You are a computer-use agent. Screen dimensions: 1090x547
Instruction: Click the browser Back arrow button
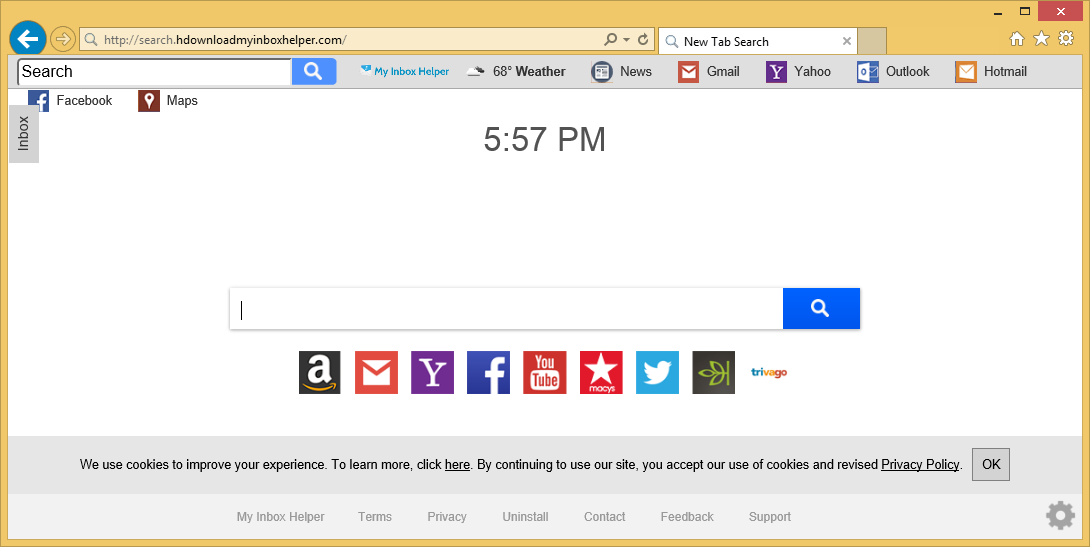[x=28, y=39]
